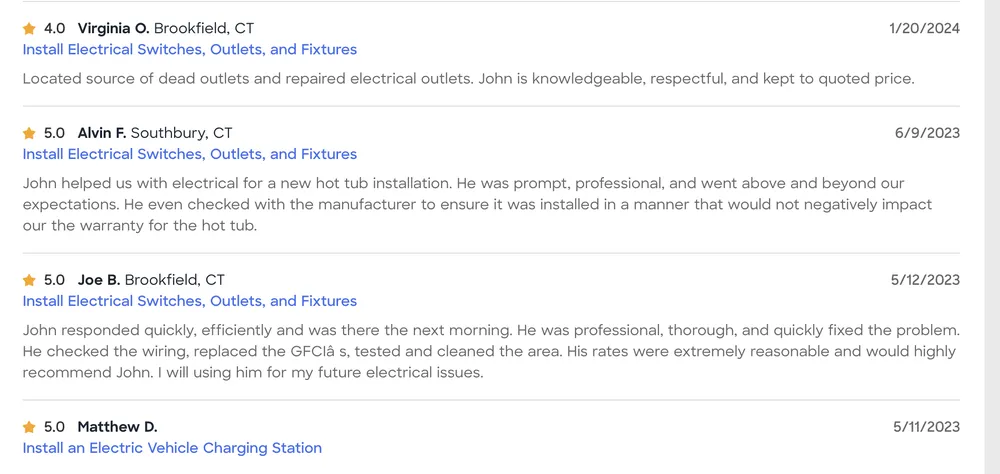This screenshot has height=474, width=1000.
Task: Open the Install an Electric Vehicle Charging Station link
Action: 172,448
